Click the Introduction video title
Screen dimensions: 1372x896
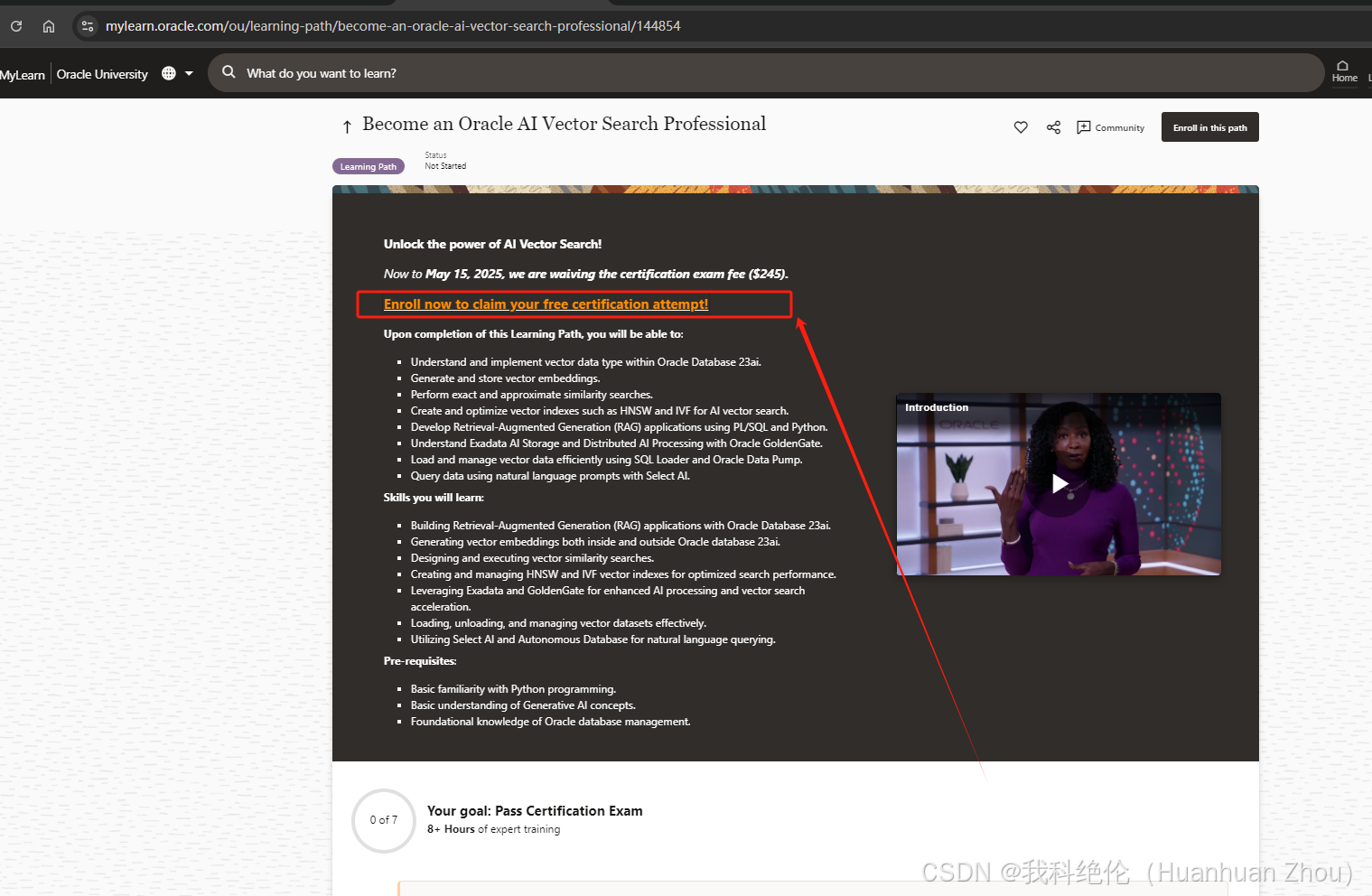tap(937, 408)
